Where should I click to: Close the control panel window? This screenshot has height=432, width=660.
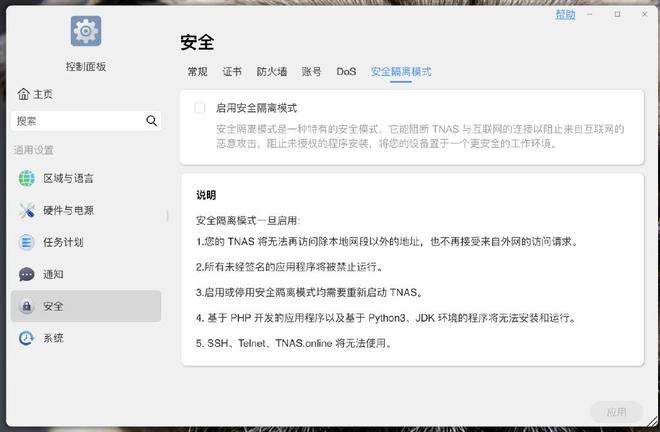644,14
